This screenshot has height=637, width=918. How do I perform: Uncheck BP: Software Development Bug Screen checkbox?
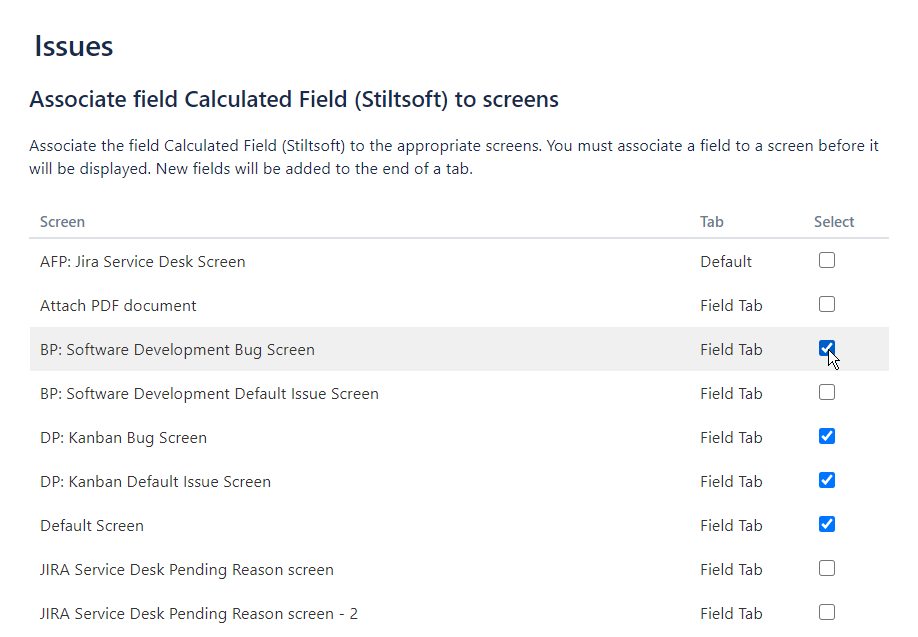click(x=826, y=349)
